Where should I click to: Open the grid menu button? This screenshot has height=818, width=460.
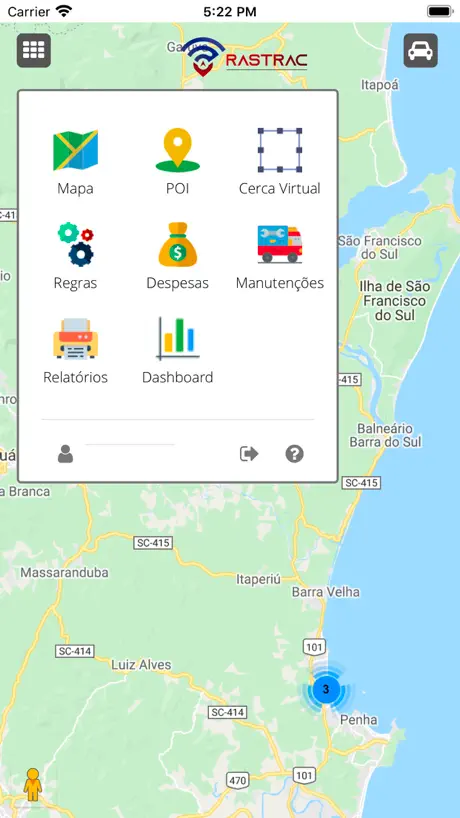click(x=34, y=51)
